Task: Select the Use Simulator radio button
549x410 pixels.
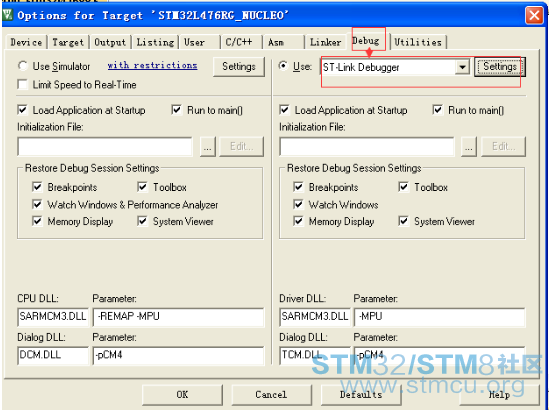Action: click(23, 66)
